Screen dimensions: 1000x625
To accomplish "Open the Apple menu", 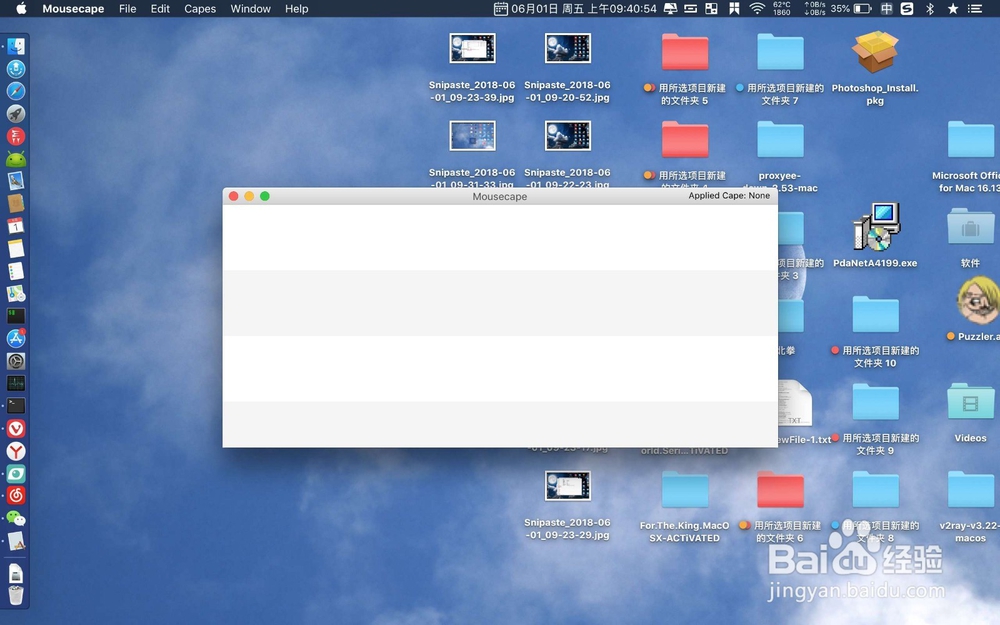I will (21, 8).
